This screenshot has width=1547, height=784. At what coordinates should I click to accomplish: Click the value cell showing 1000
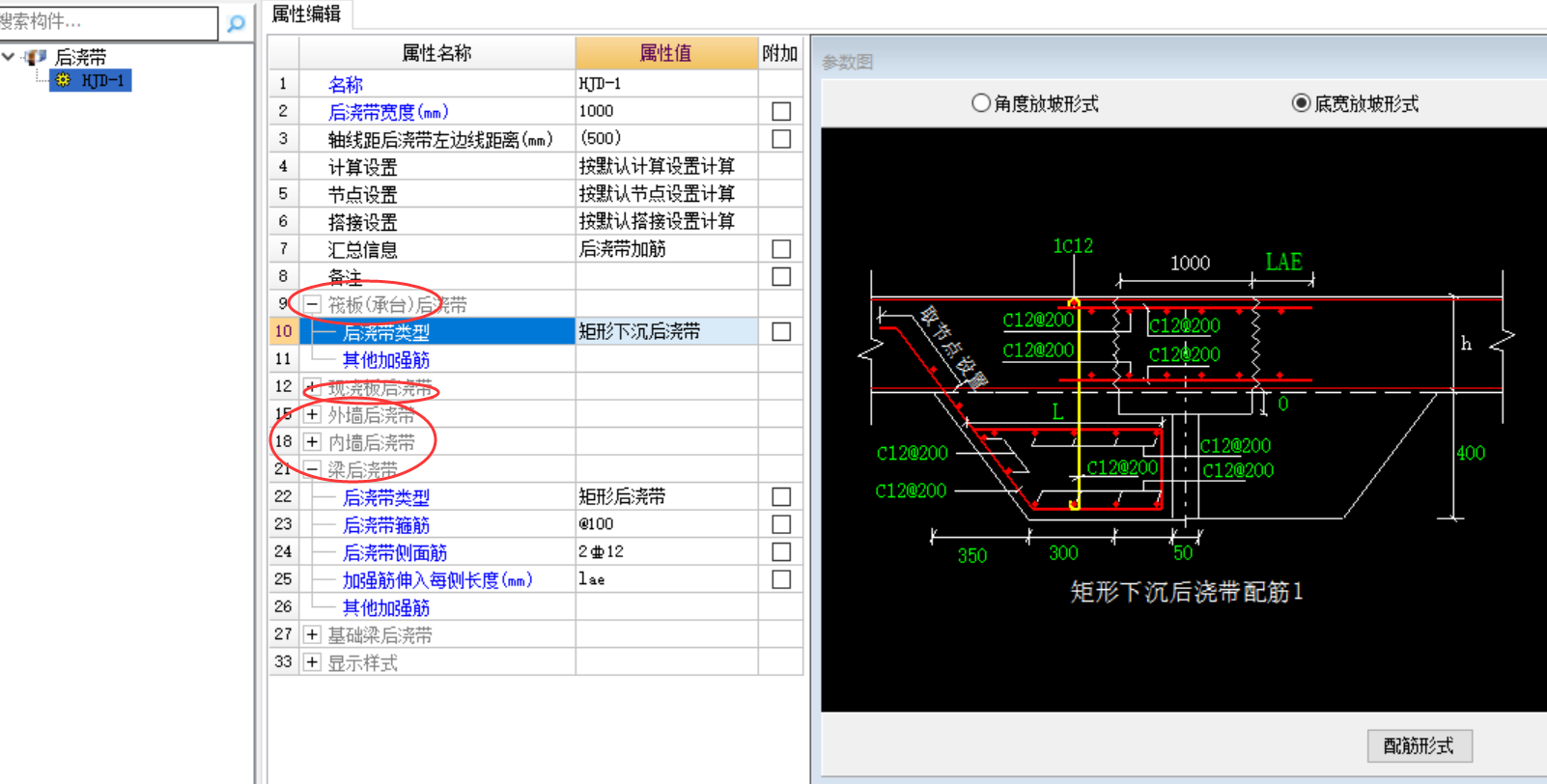tap(666, 111)
